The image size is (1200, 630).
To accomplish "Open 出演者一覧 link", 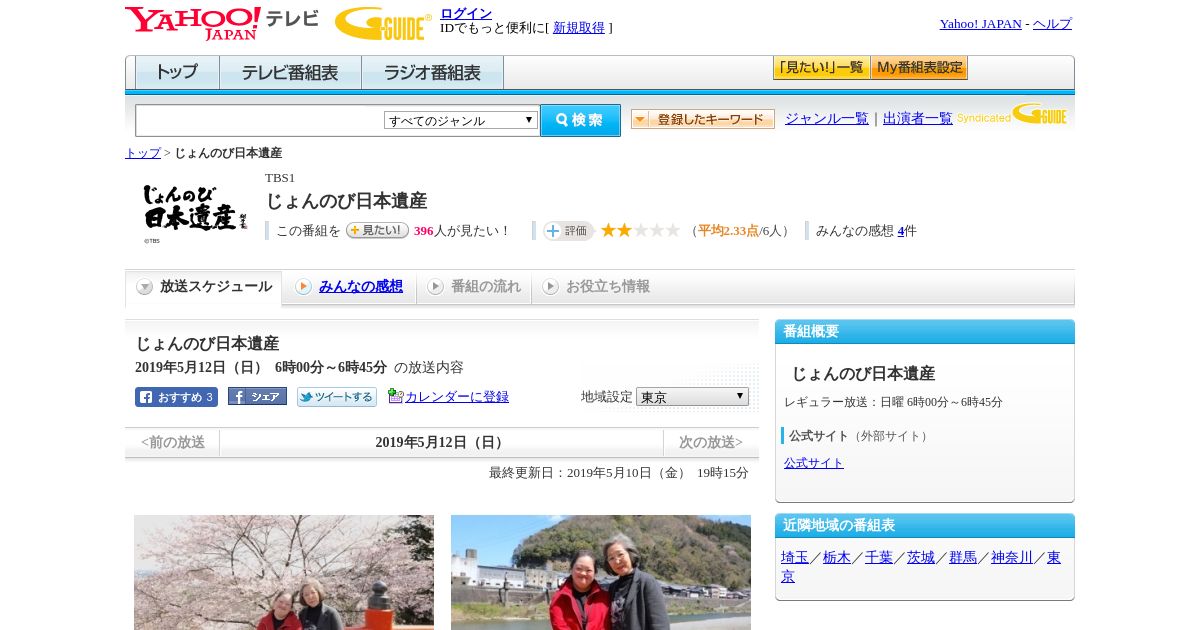I will pos(917,118).
